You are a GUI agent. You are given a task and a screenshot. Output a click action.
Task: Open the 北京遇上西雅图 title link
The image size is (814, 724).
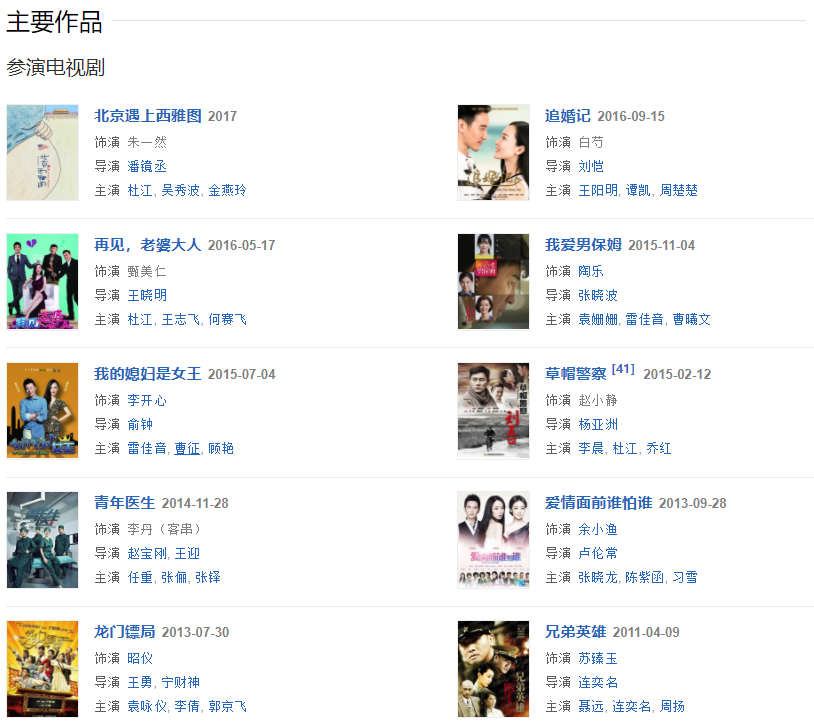(x=148, y=116)
